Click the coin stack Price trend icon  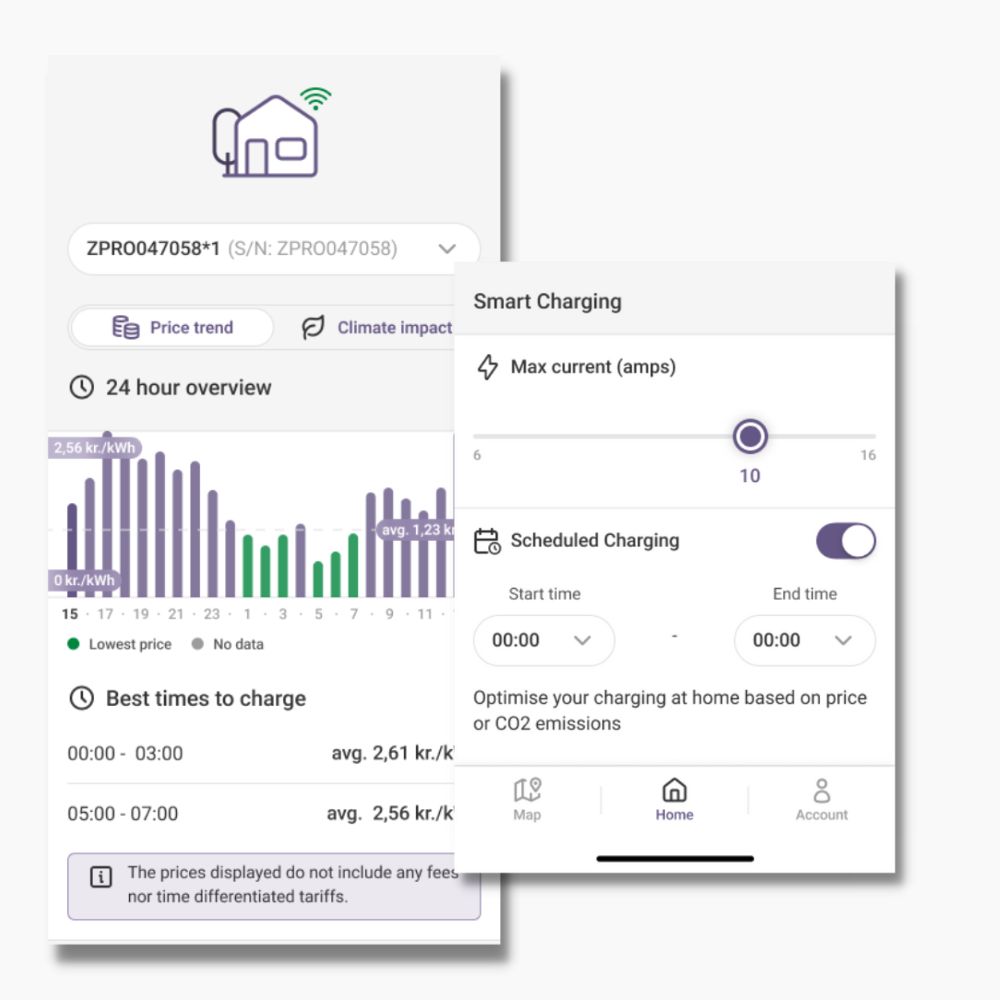(126, 327)
